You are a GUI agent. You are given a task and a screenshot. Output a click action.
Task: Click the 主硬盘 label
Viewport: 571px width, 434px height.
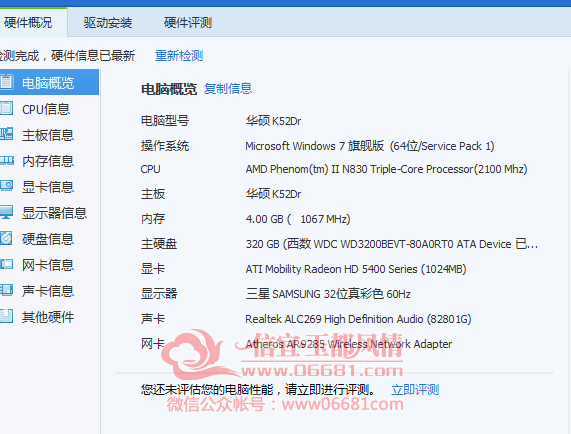point(159,244)
